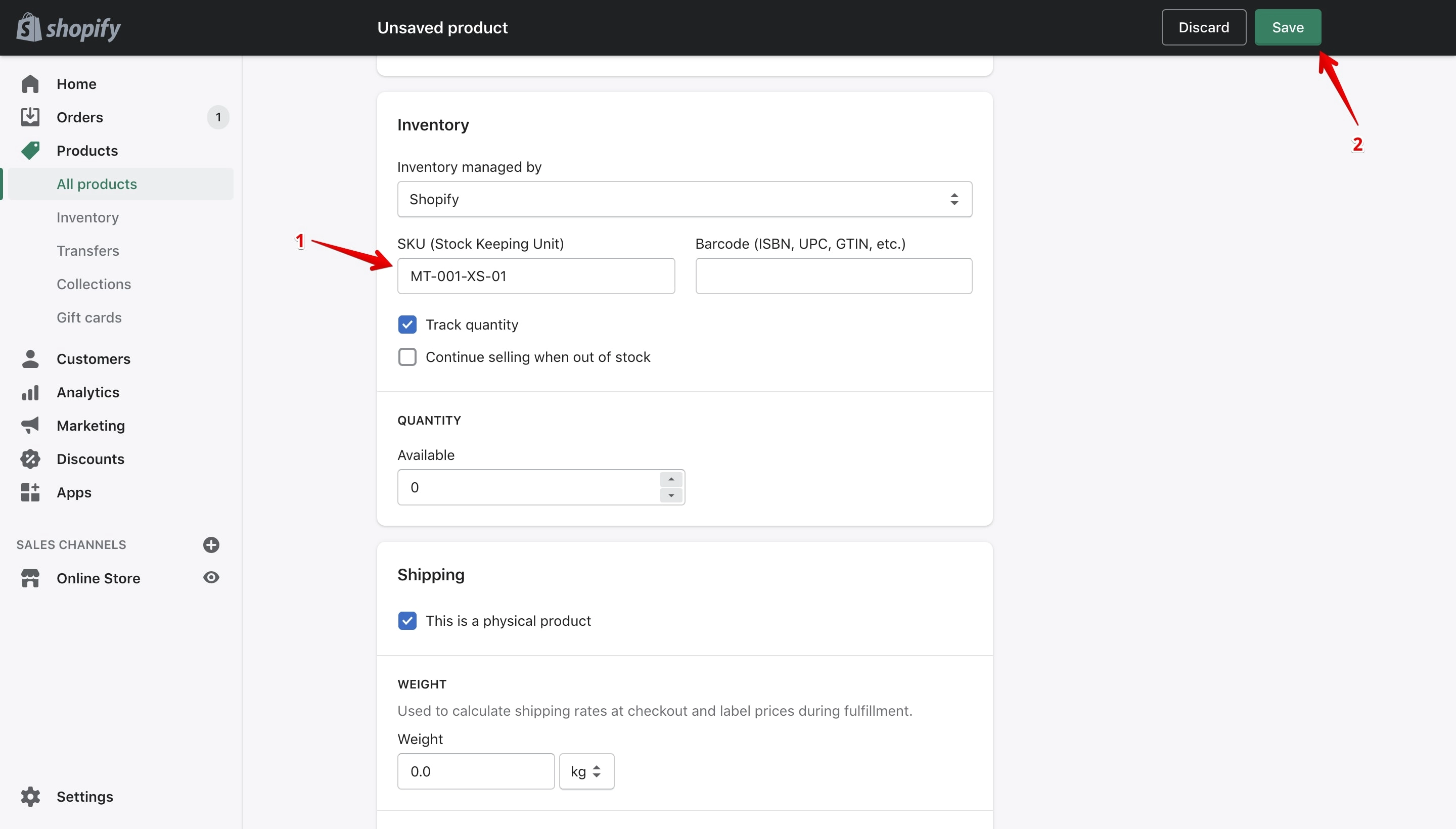The image size is (1456, 829).
Task: Click the Customers person icon
Action: point(30,359)
